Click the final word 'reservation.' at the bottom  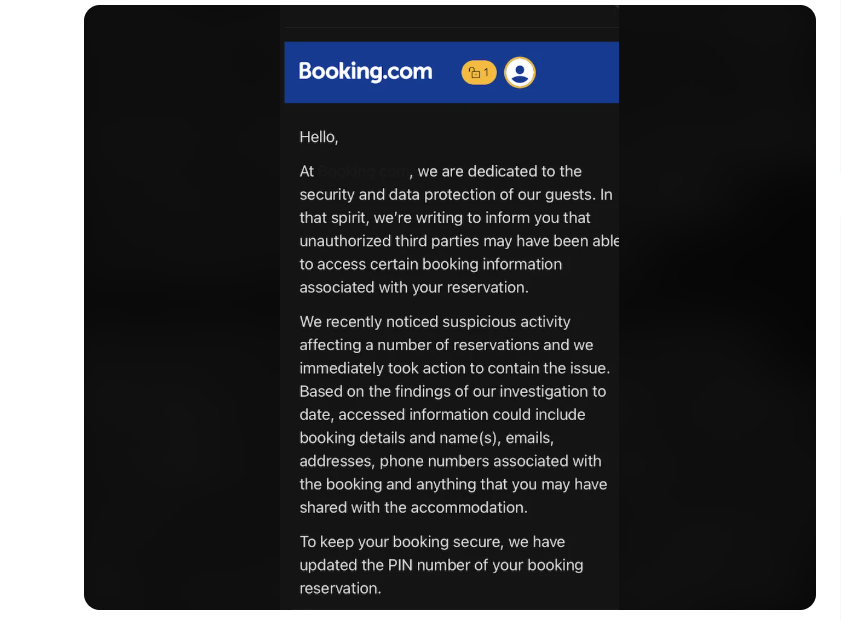click(x=340, y=588)
